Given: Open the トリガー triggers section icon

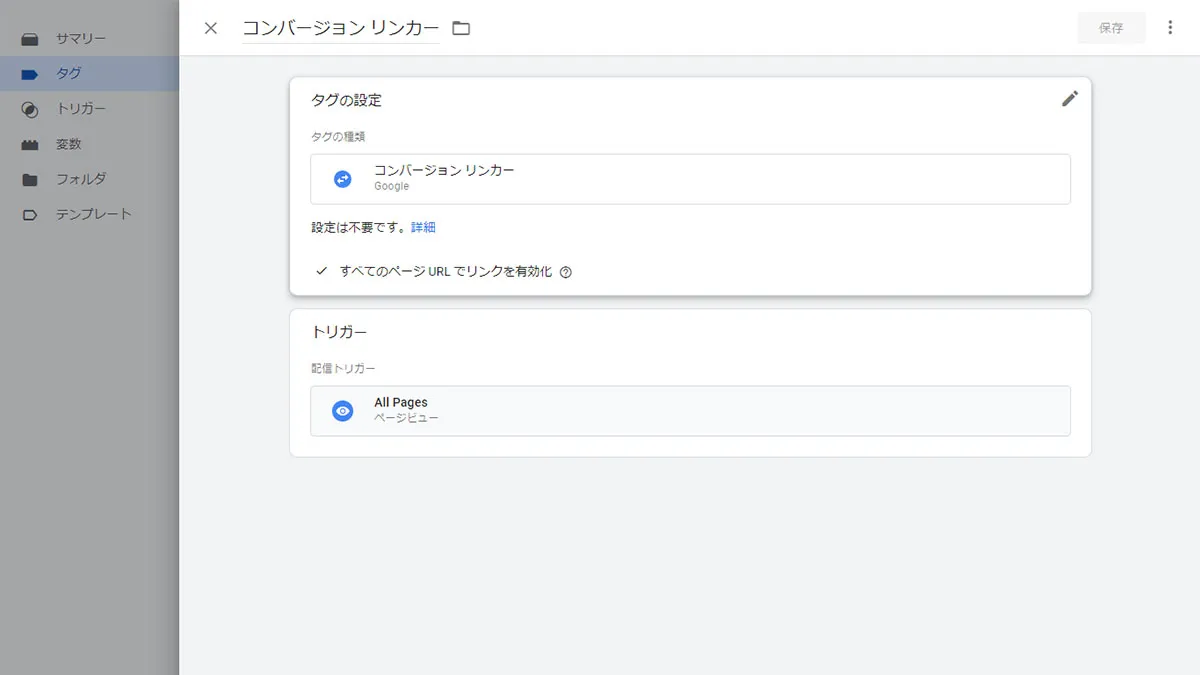Looking at the screenshot, I should click(x=28, y=108).
